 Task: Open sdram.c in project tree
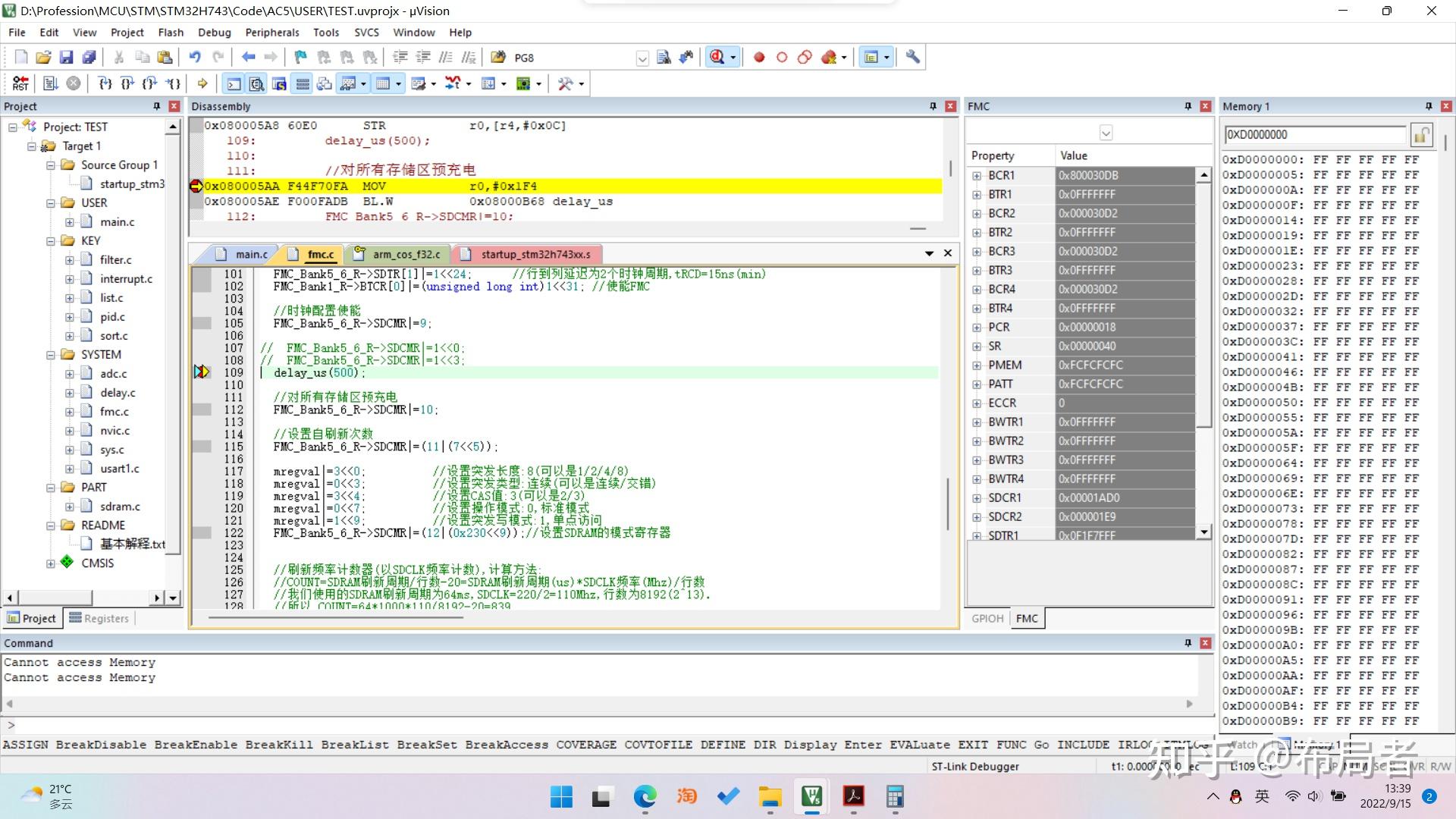point(120,507)
